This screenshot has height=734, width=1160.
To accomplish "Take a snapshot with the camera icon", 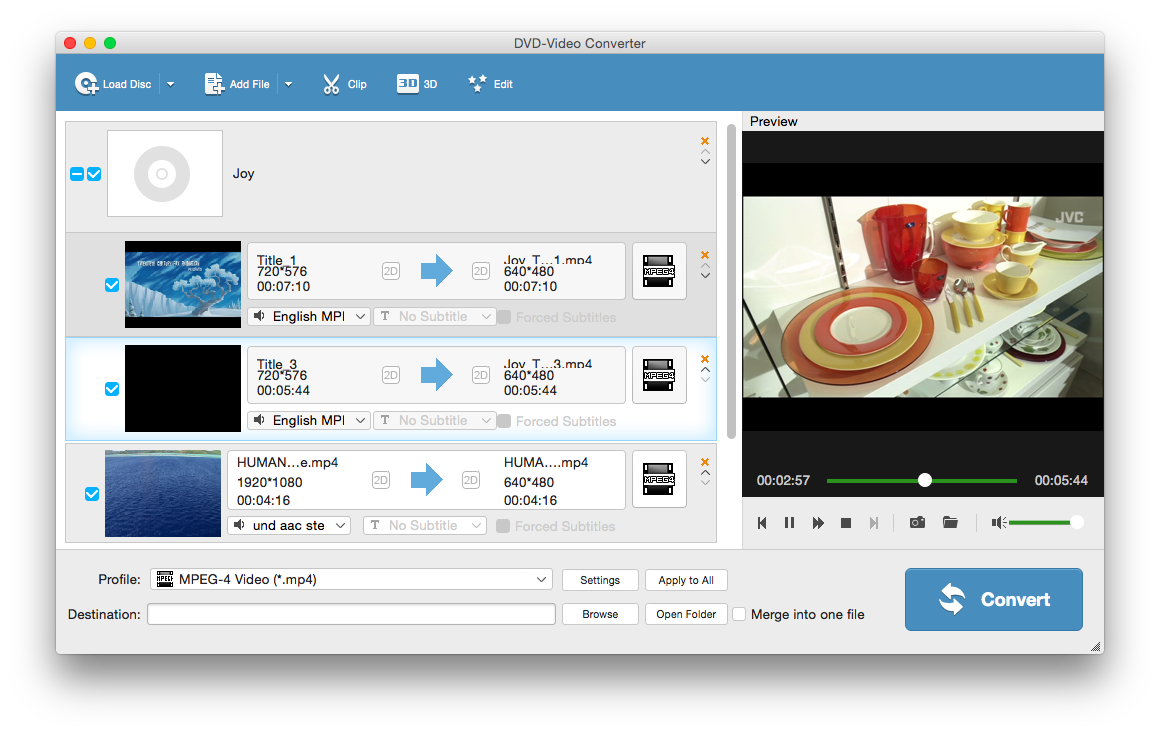I will click(917, 522).
